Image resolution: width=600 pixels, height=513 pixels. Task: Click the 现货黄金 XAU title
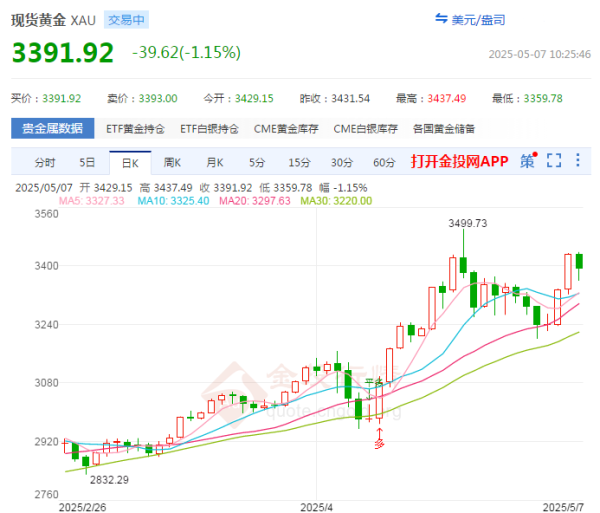[53, 20]
